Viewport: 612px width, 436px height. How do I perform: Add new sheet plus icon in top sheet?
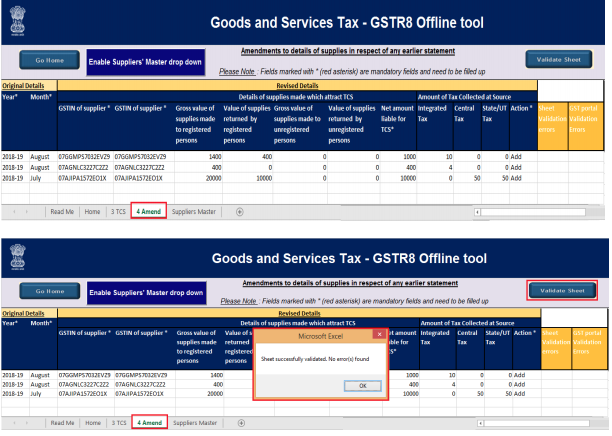(240, 212)
